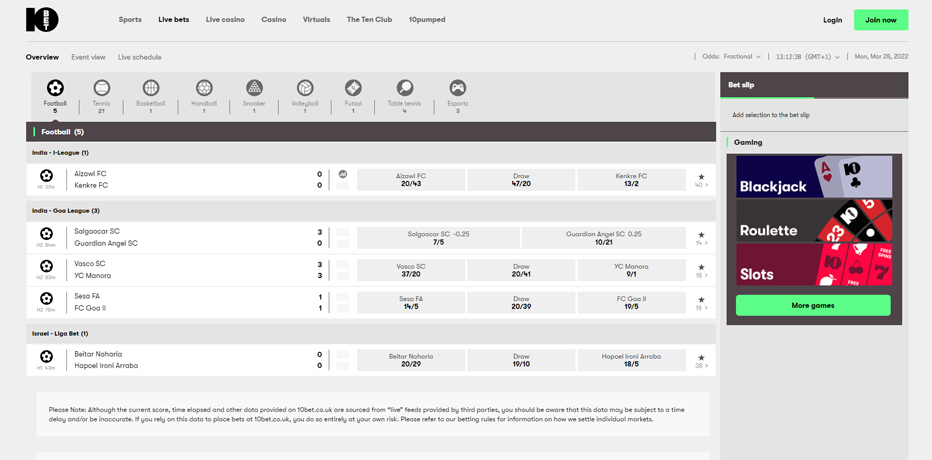Open the Live bets menu
Viewport: 932px width, 460px height.
[174, 20]
